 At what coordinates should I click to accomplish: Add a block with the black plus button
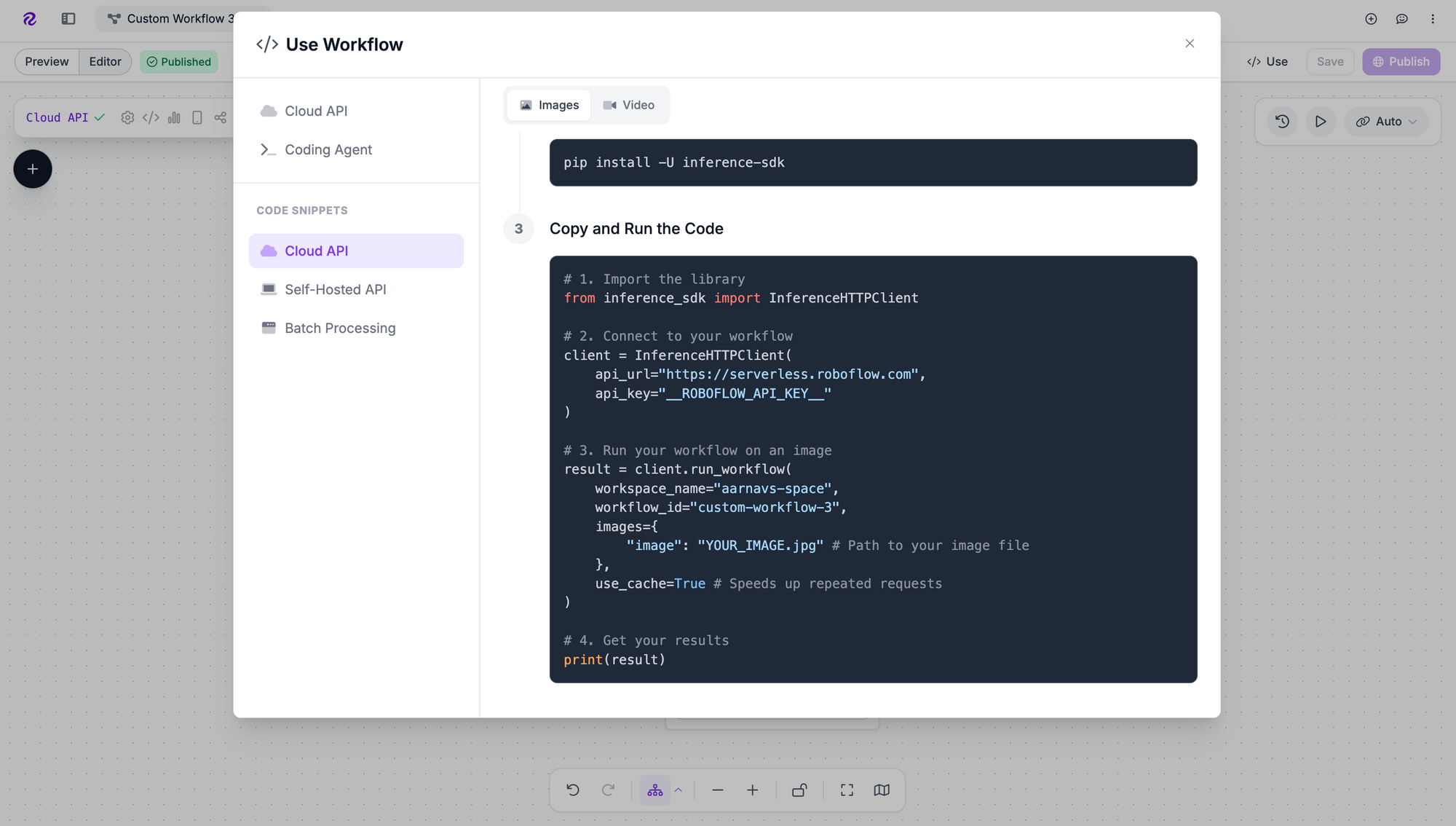coord(33,169)
